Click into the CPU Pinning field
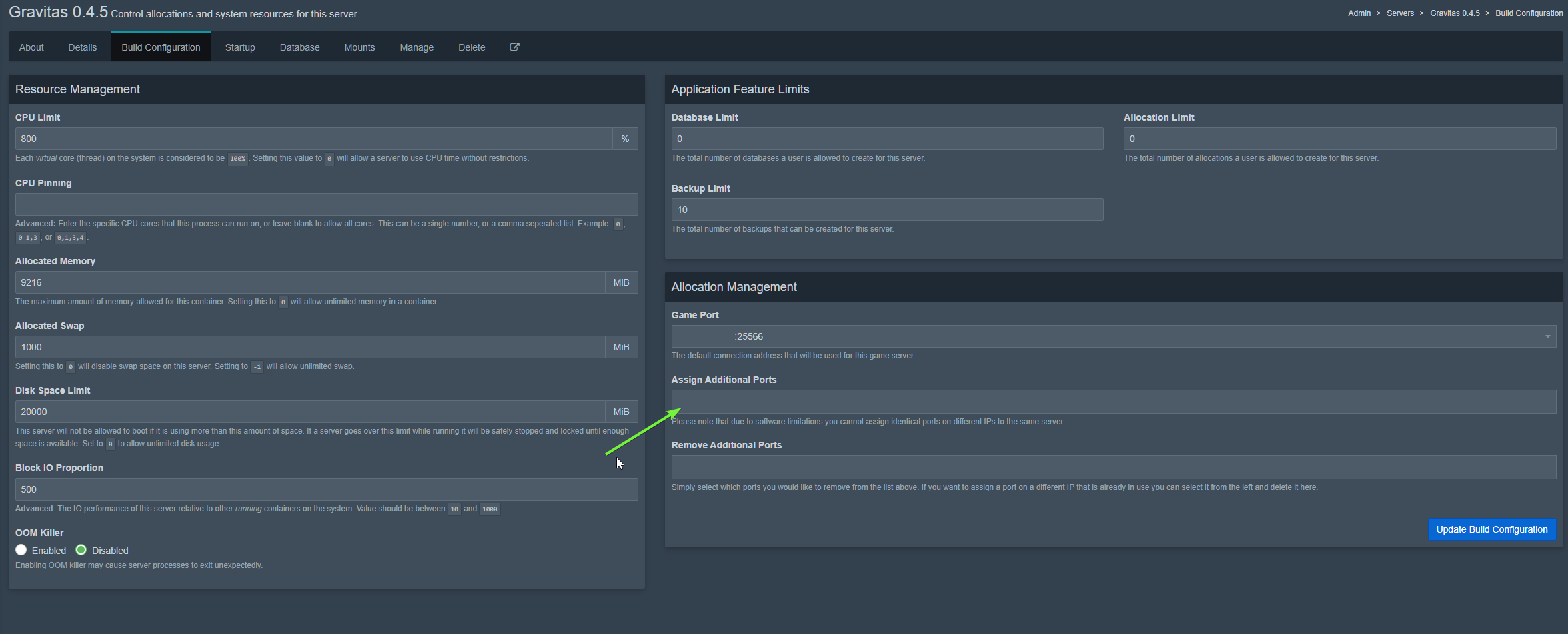 tap(326, 204)
